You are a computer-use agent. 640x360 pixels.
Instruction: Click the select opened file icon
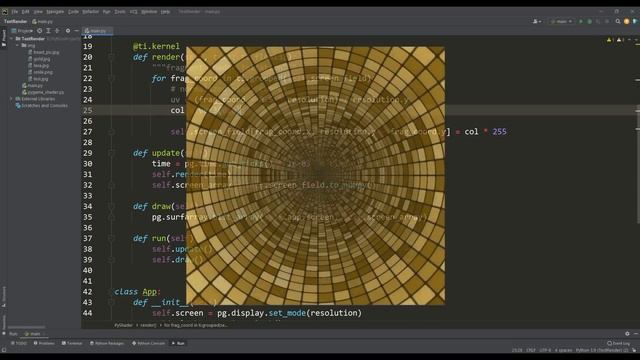(x=40, y=31)
